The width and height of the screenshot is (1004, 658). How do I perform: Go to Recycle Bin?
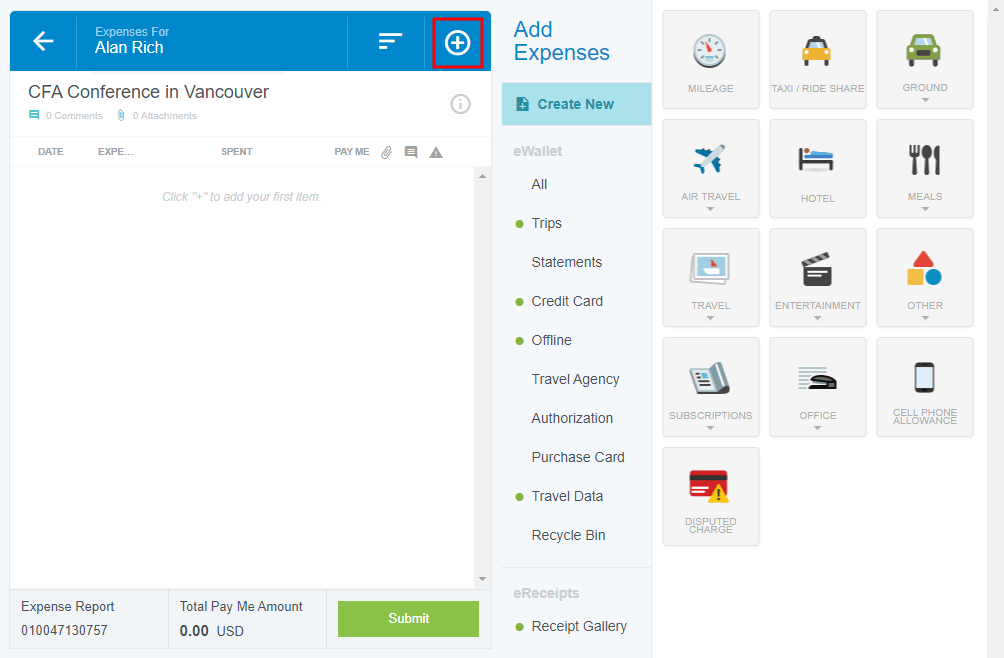click(568, 535)
